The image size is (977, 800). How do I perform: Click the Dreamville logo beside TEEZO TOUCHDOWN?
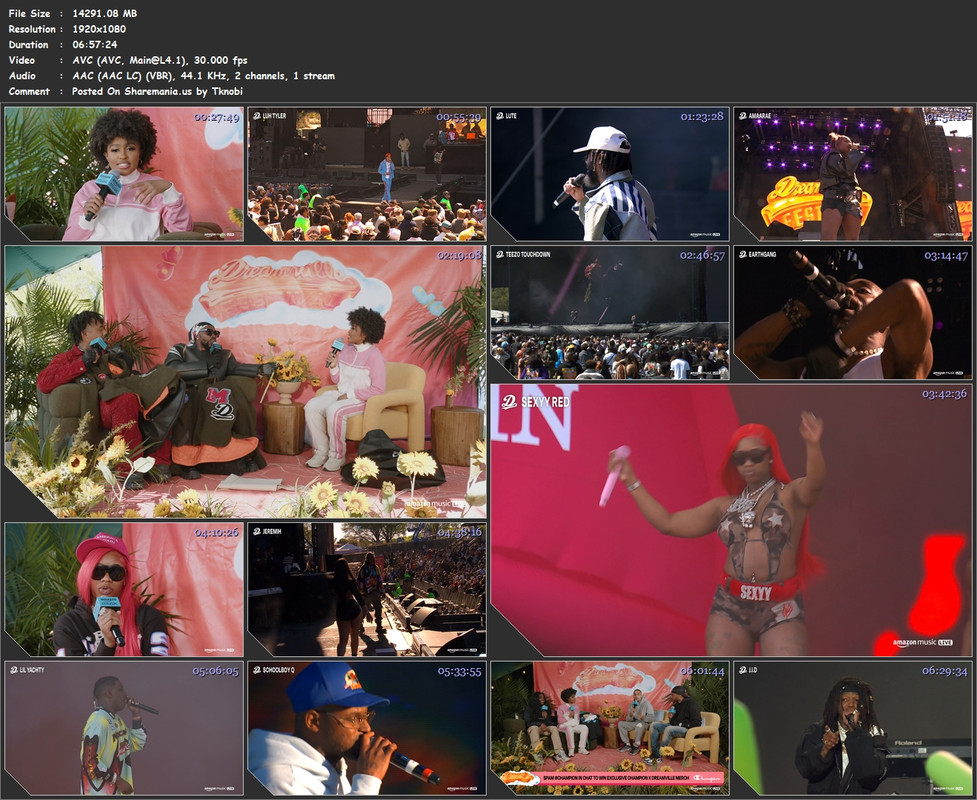(500, 254)
